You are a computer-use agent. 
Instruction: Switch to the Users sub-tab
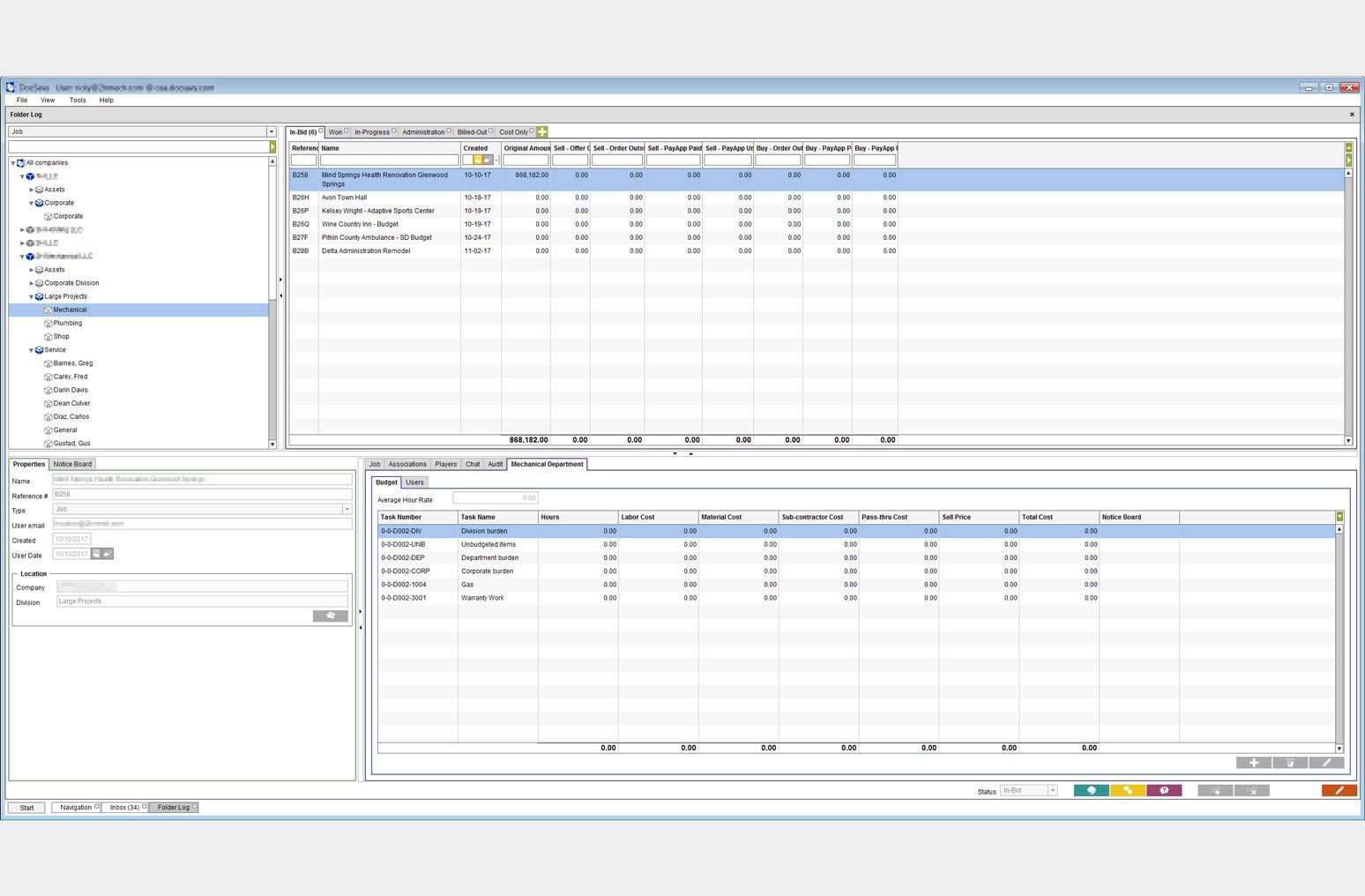click(x=414, y=482)
